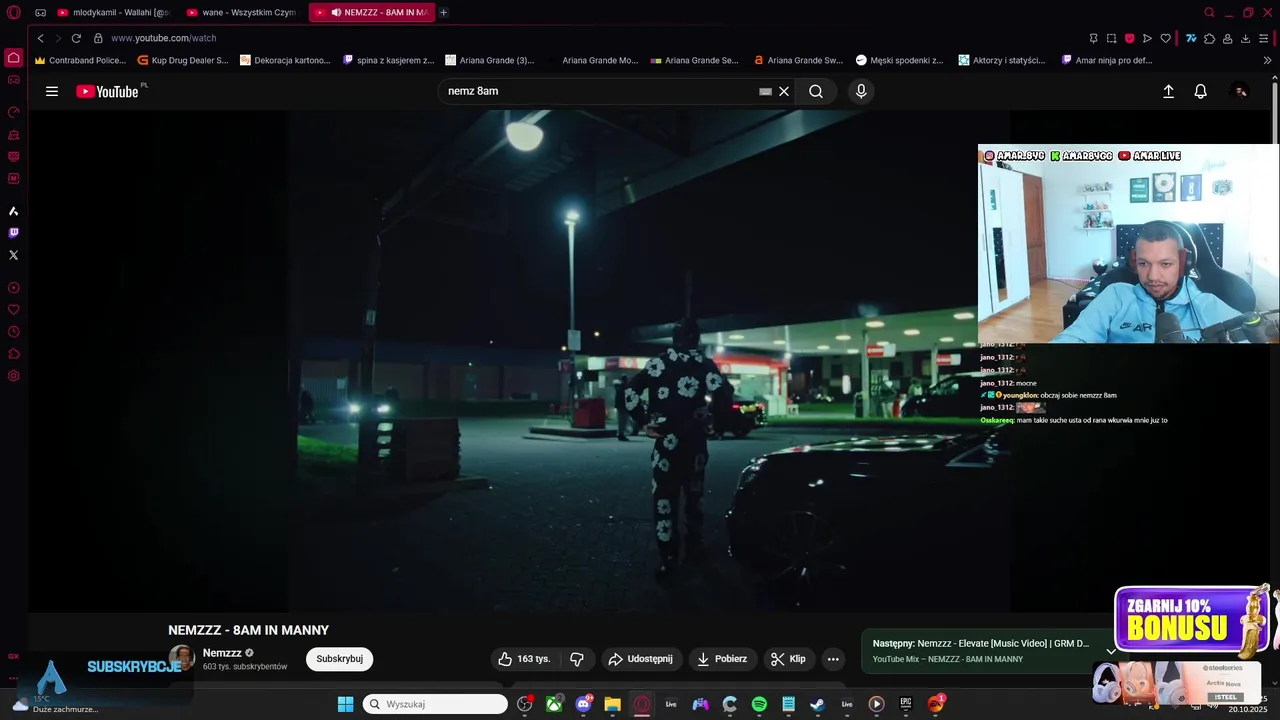
Task: Switch to wane - Wszystkim Czym tab
Action: point(242,12)
